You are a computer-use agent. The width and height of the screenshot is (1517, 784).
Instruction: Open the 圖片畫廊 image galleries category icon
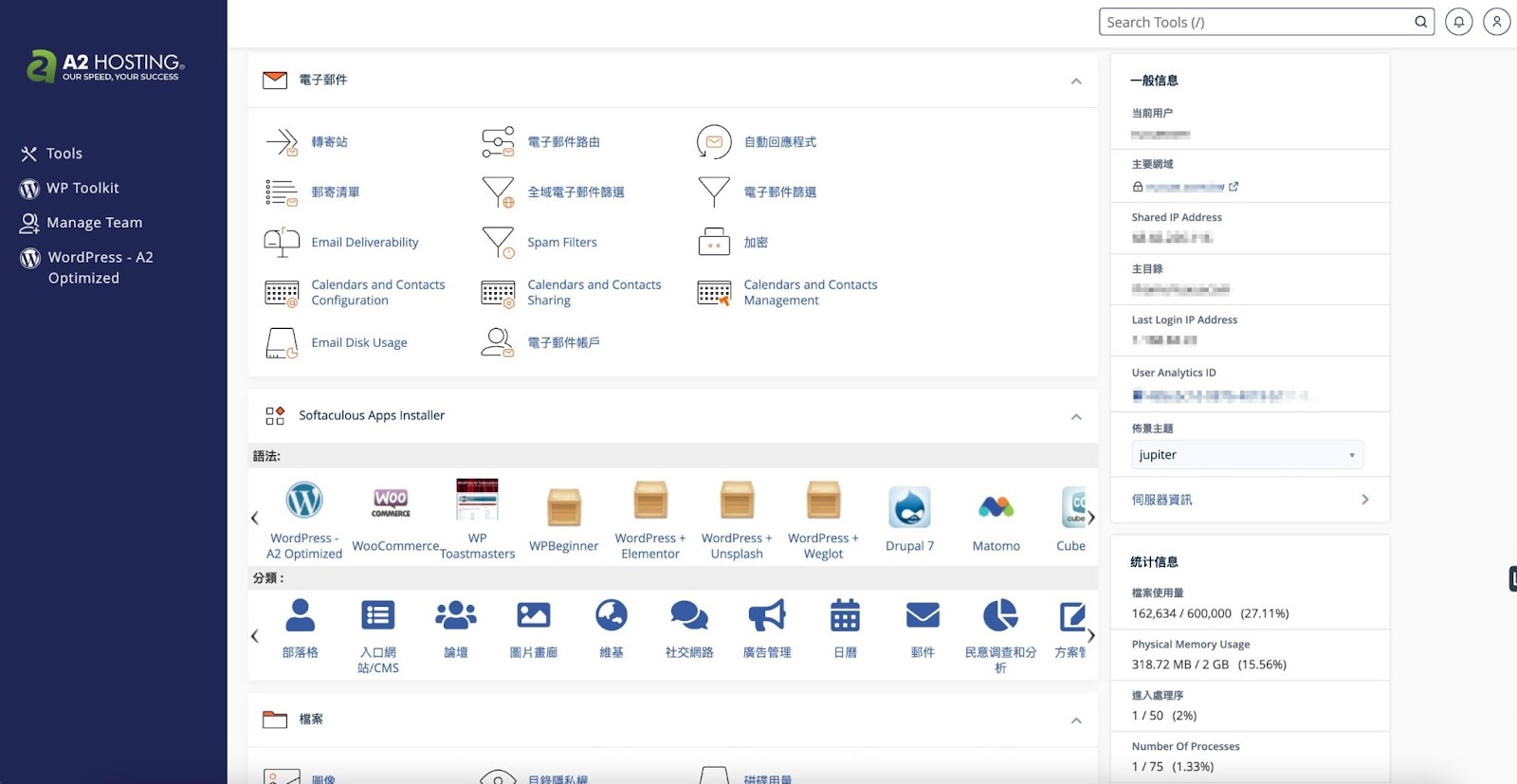click(534, 615)
